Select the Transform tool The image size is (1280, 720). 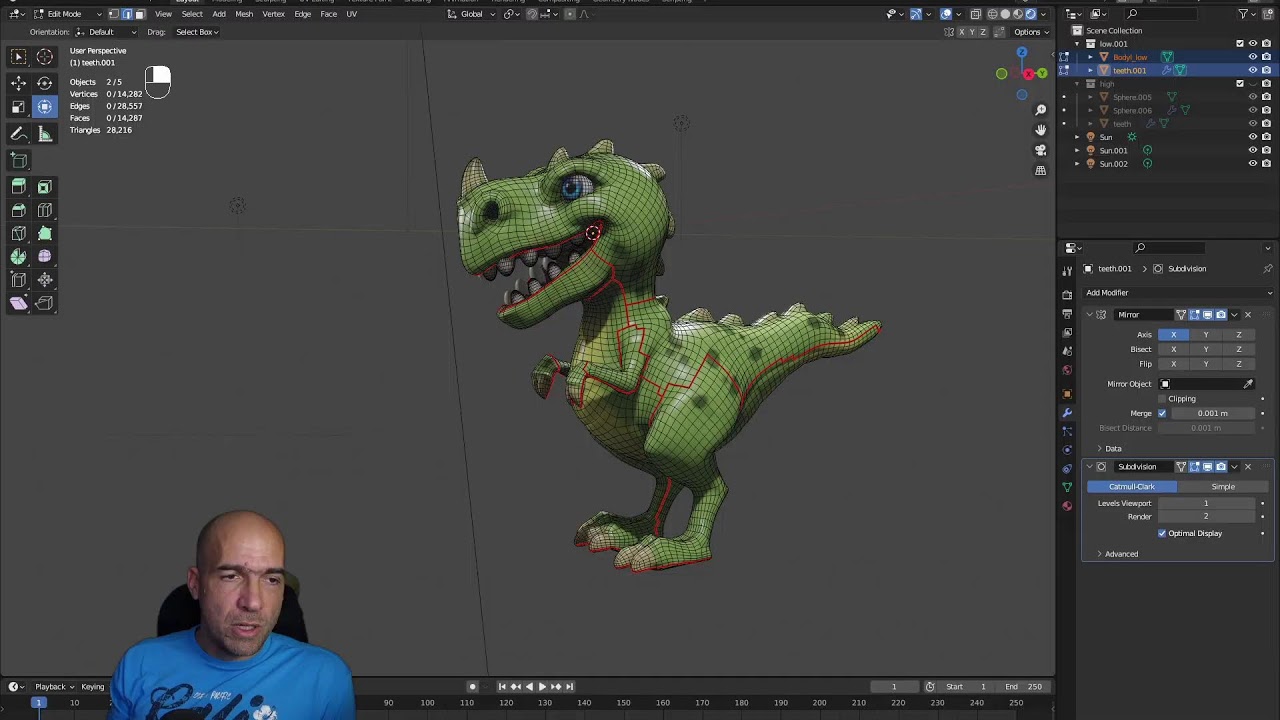[45, 107]
